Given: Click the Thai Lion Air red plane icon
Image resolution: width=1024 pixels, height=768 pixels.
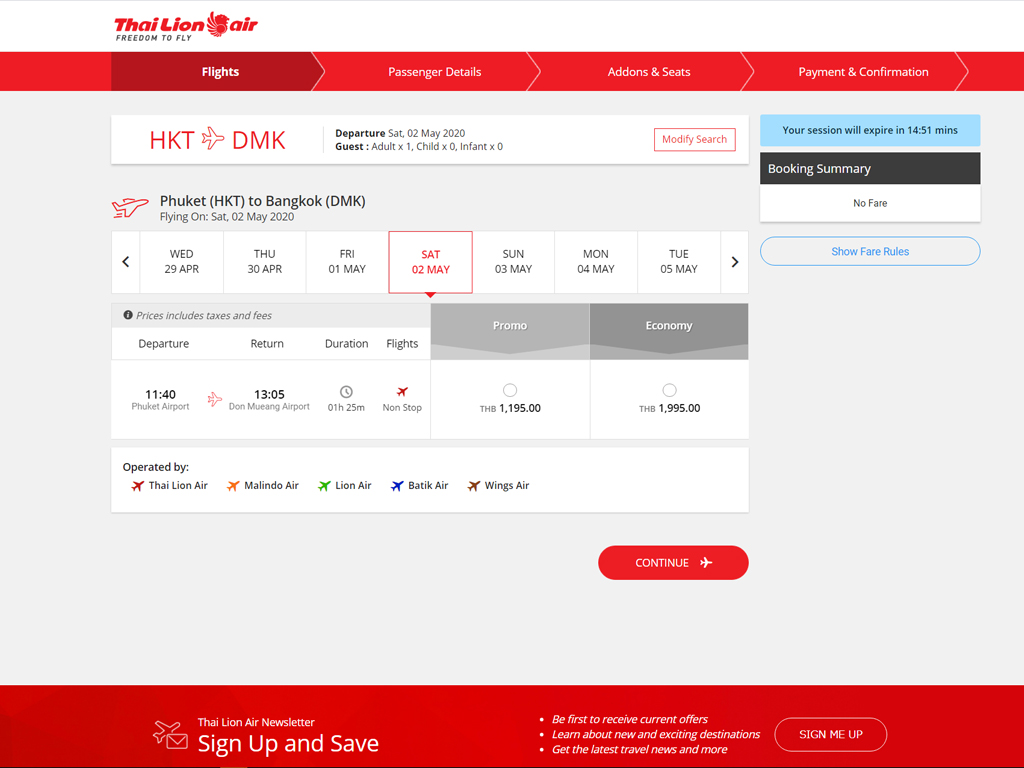Looking at the screenshot, I should click(x=137, y=486).
